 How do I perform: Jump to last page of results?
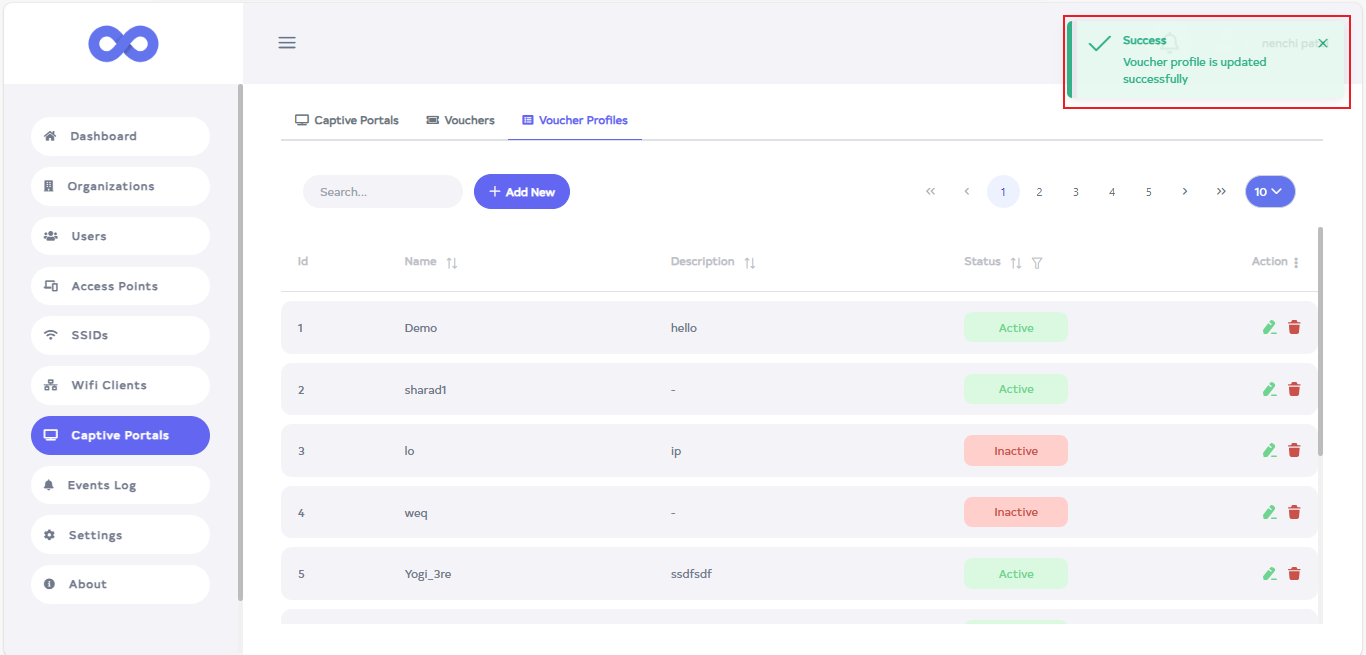pos(1220,192)
